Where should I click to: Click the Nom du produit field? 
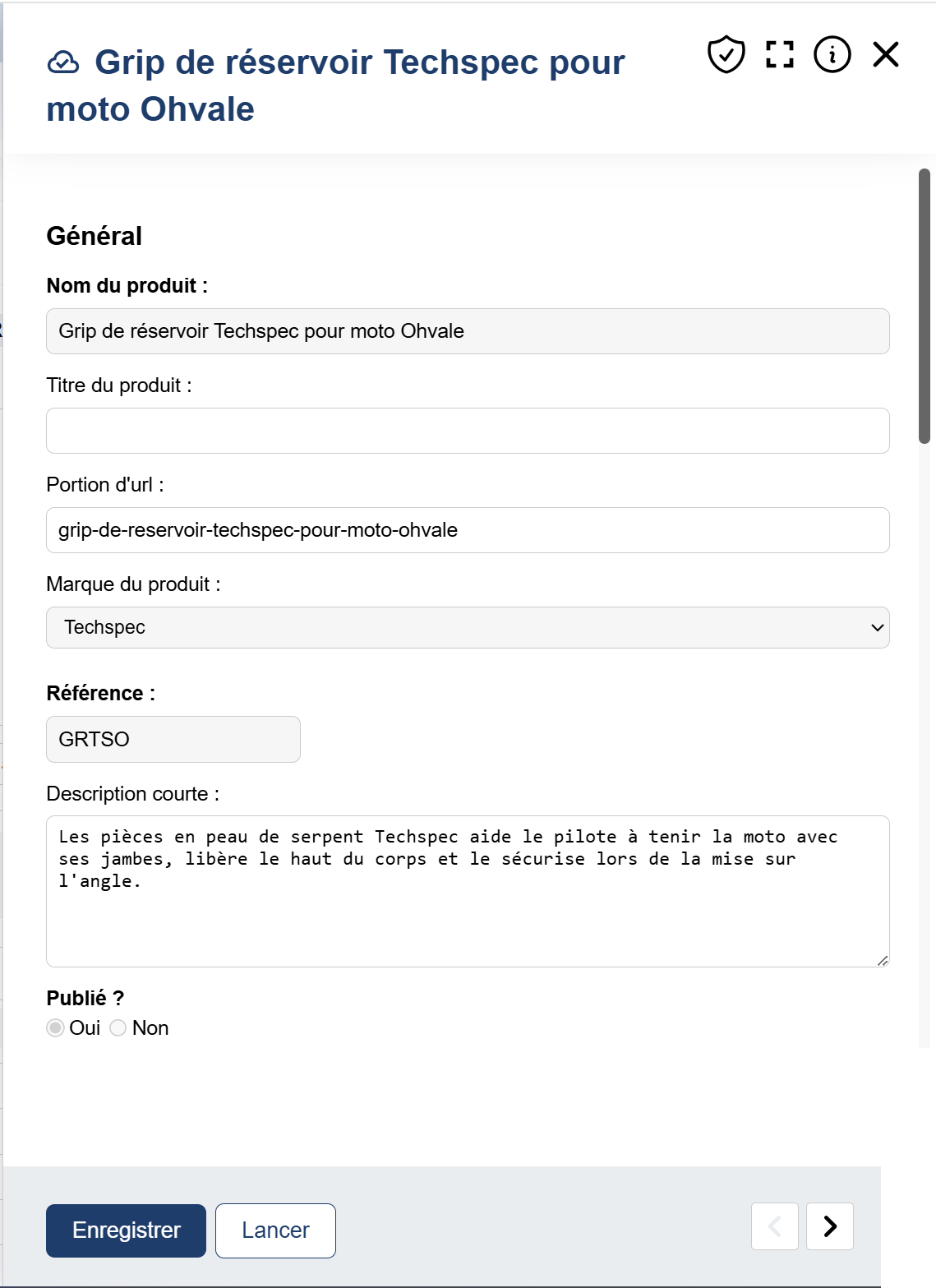(x=467, y=331)
